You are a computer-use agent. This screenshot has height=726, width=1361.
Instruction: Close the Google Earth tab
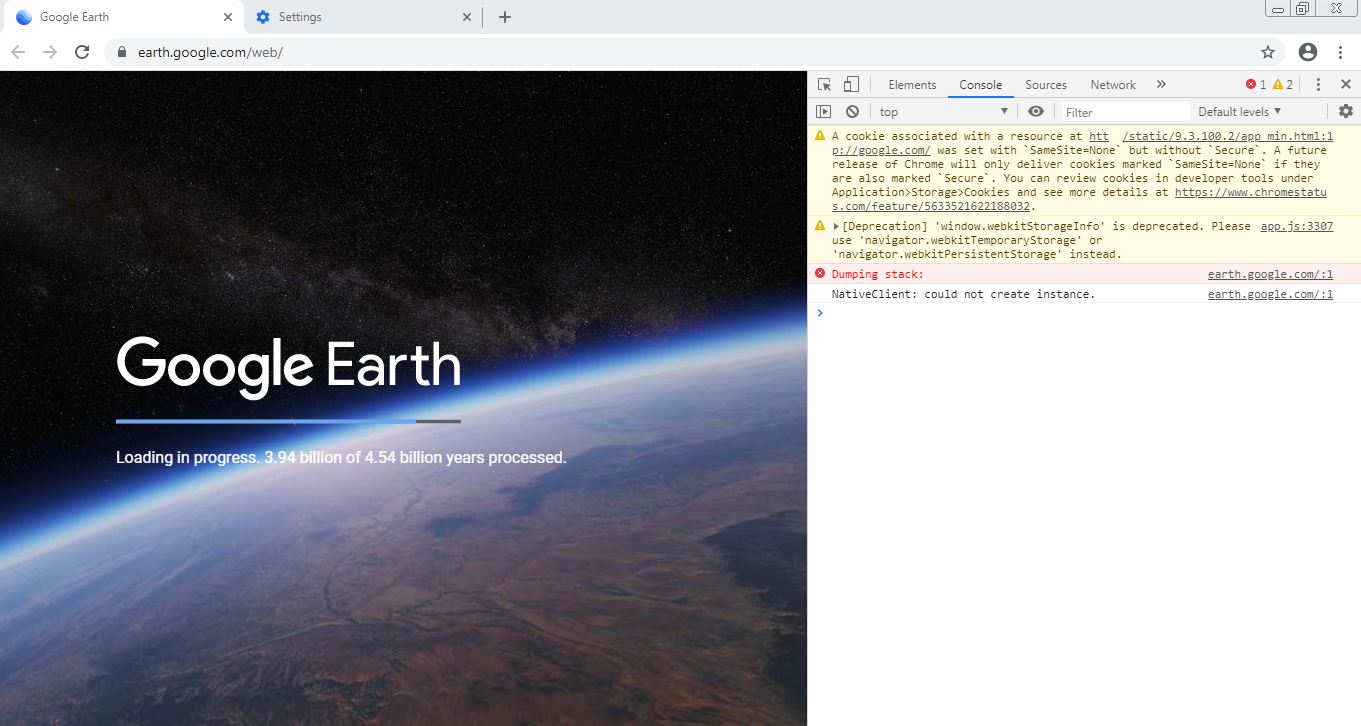point(228,17)
